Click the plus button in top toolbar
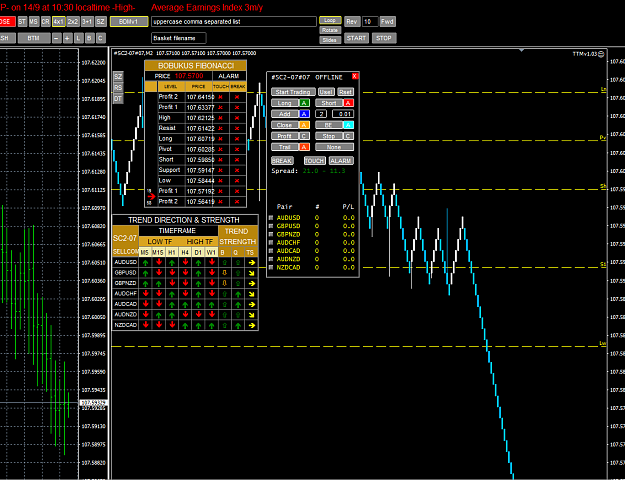This screenshot has width=625, height=480. tap(67, 38)
